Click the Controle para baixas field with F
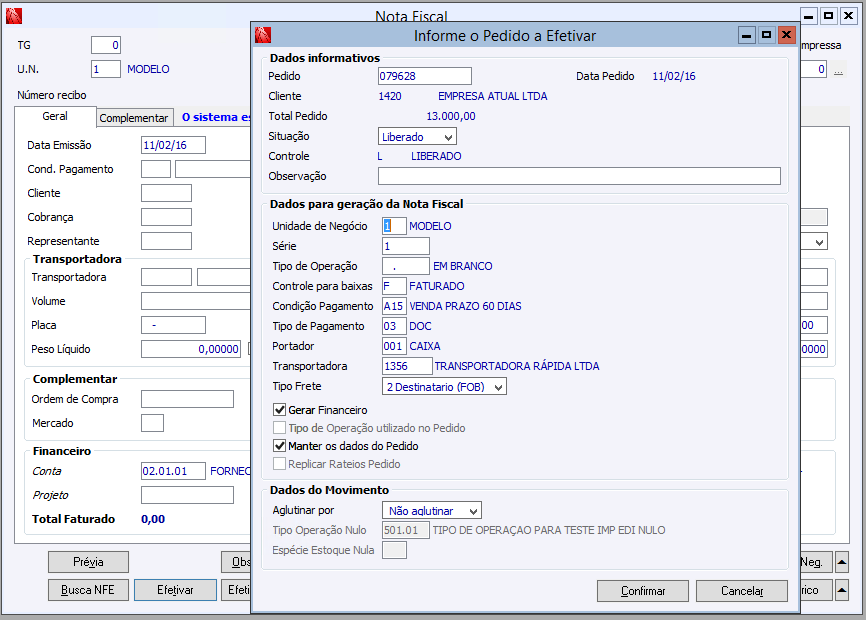 (394, 286)
